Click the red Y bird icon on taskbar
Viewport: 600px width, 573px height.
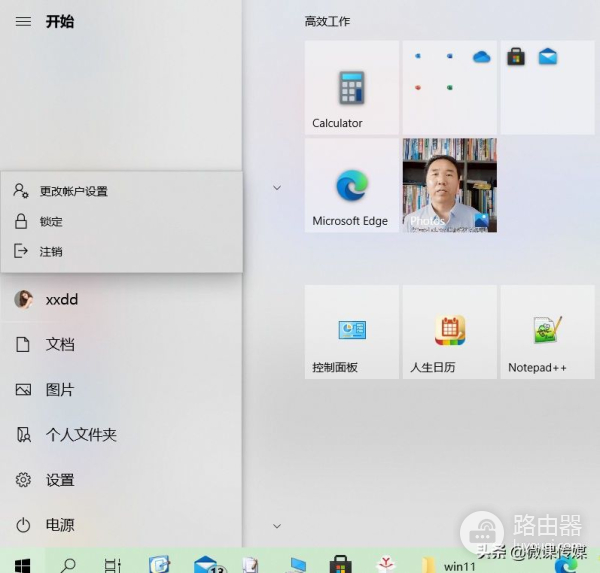(386, 565)
